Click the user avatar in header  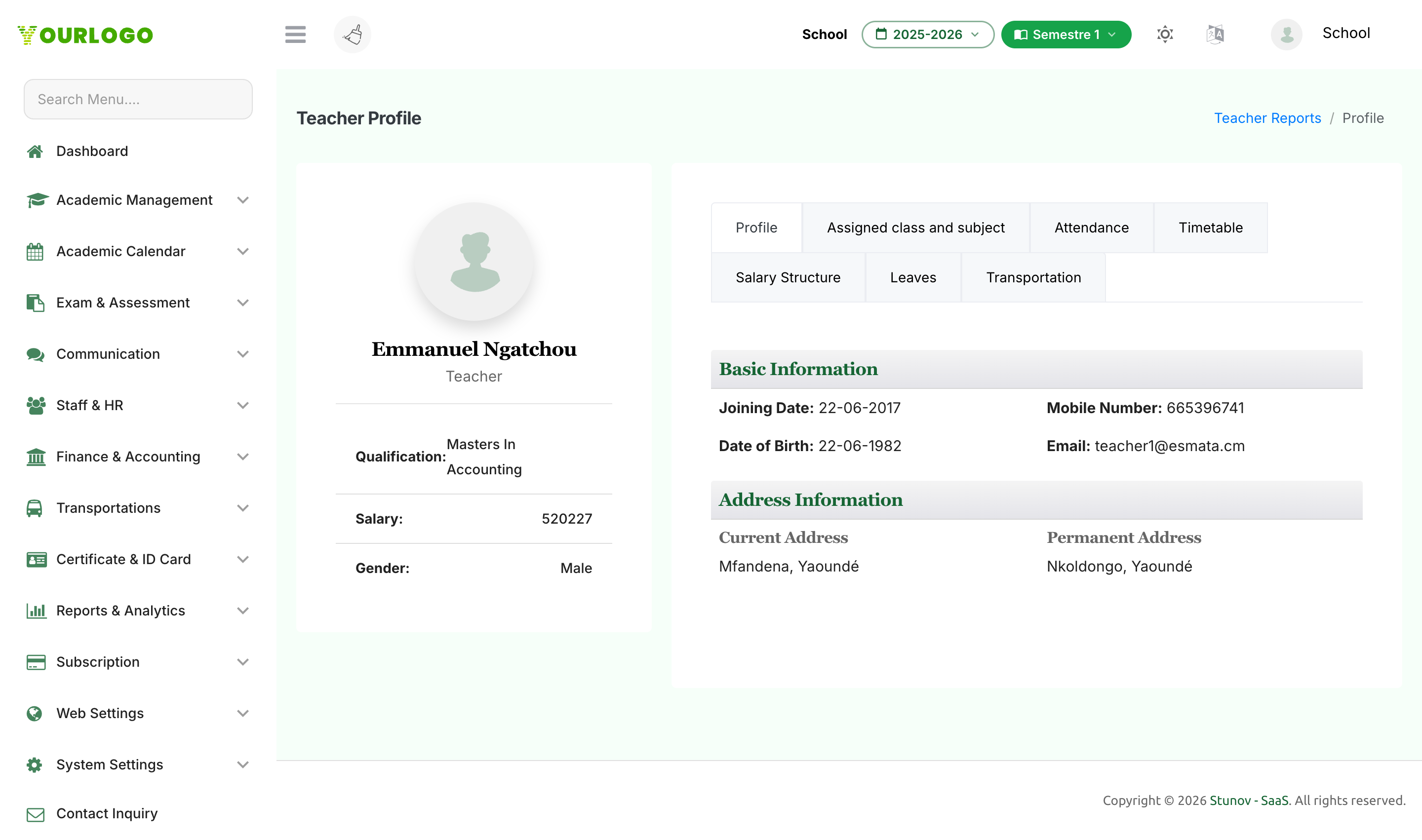click(x=1286, y=35)
